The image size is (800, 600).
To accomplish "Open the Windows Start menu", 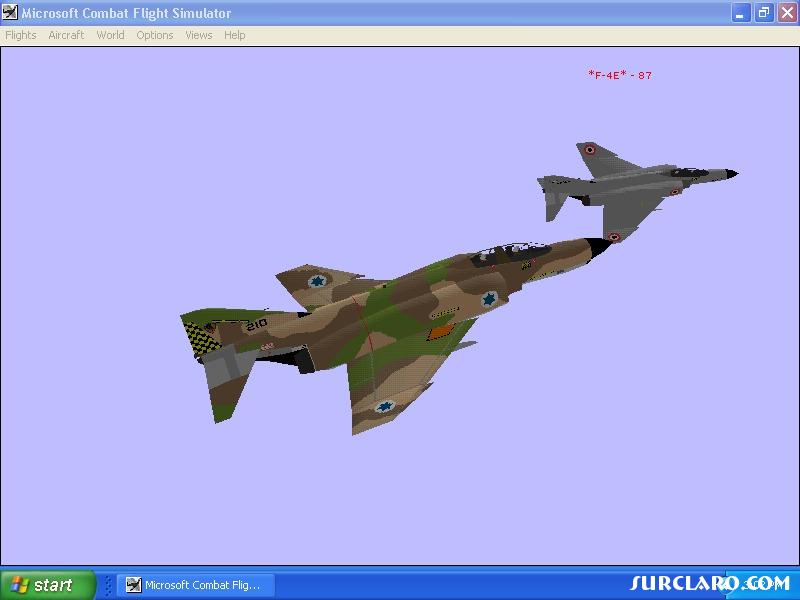I will tap(48, 585).
